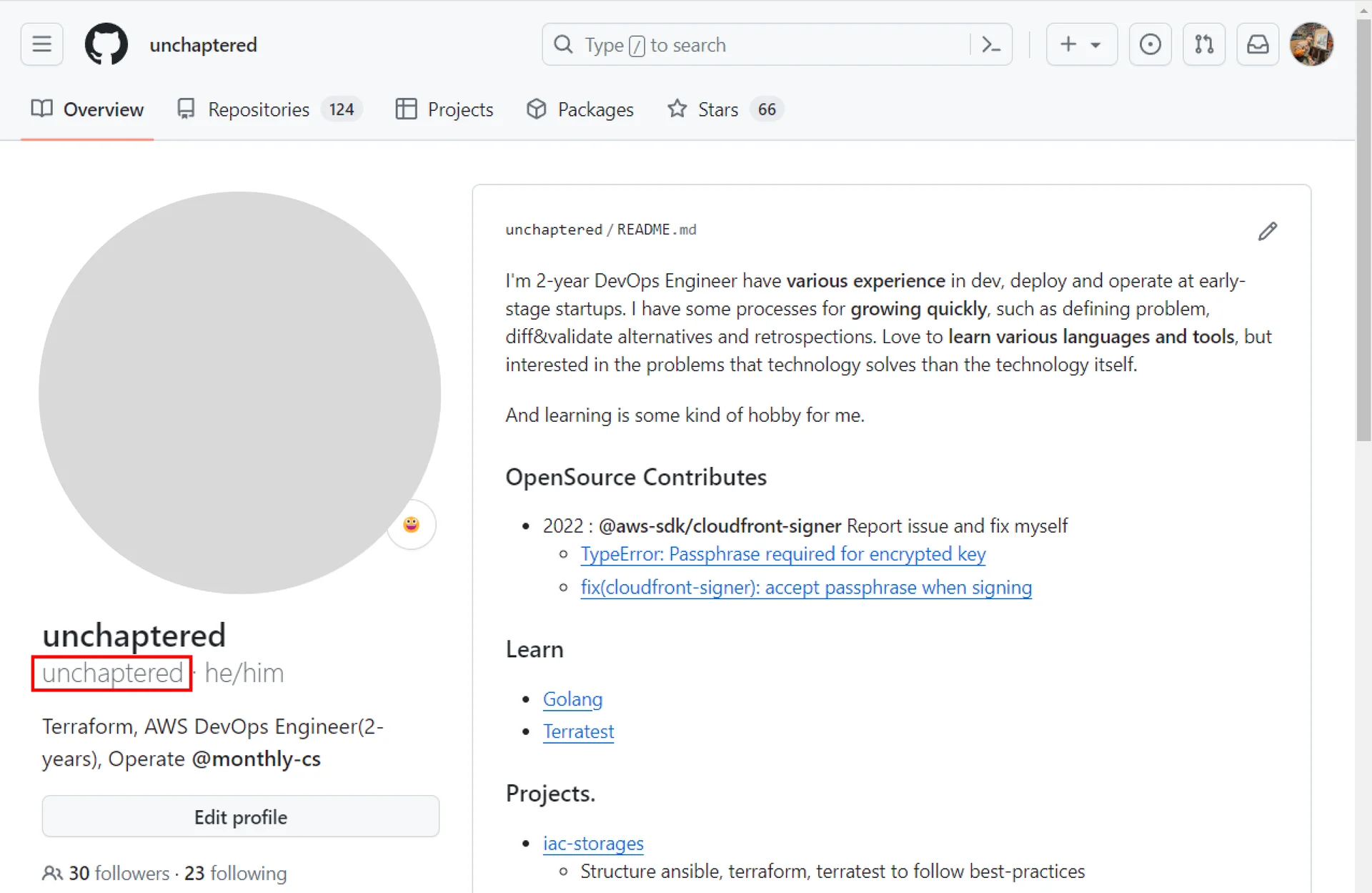Open the issues icon in header
The height and width of the screenshot is (893, 1372).
click(1150, 44)
